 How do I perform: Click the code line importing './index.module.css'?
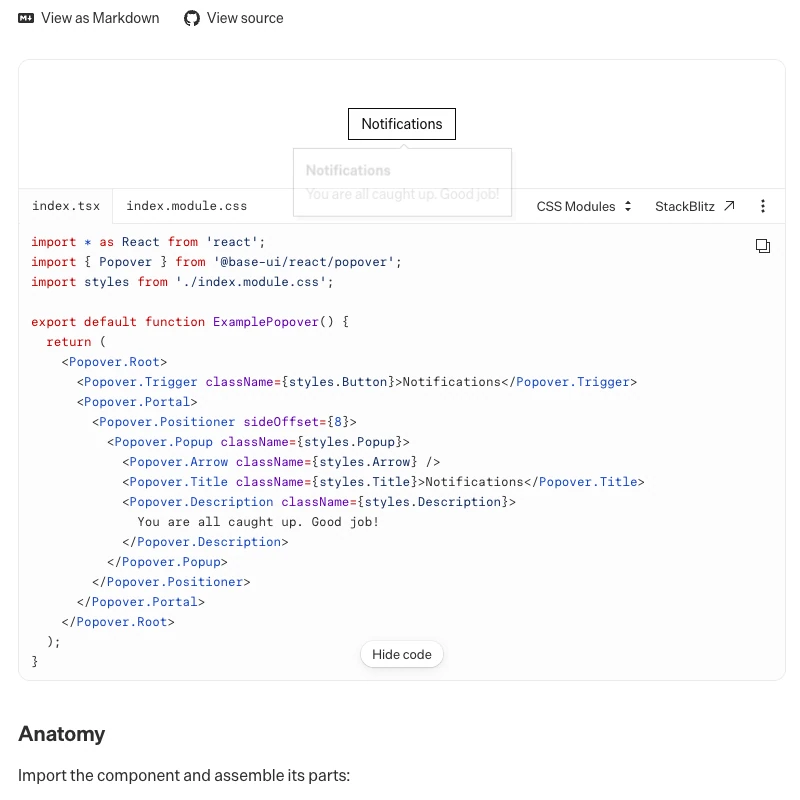(182, 282)
